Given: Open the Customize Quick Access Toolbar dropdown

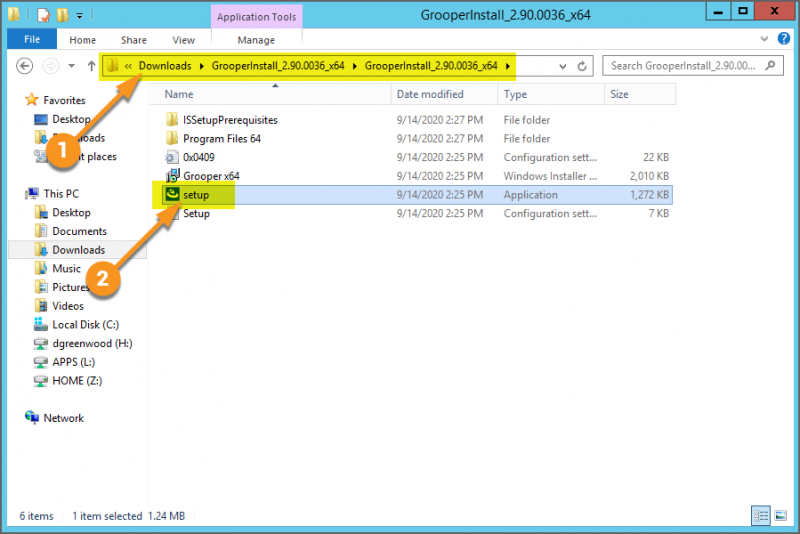Looking at the screenshot, I should click(x=80, y=16).
